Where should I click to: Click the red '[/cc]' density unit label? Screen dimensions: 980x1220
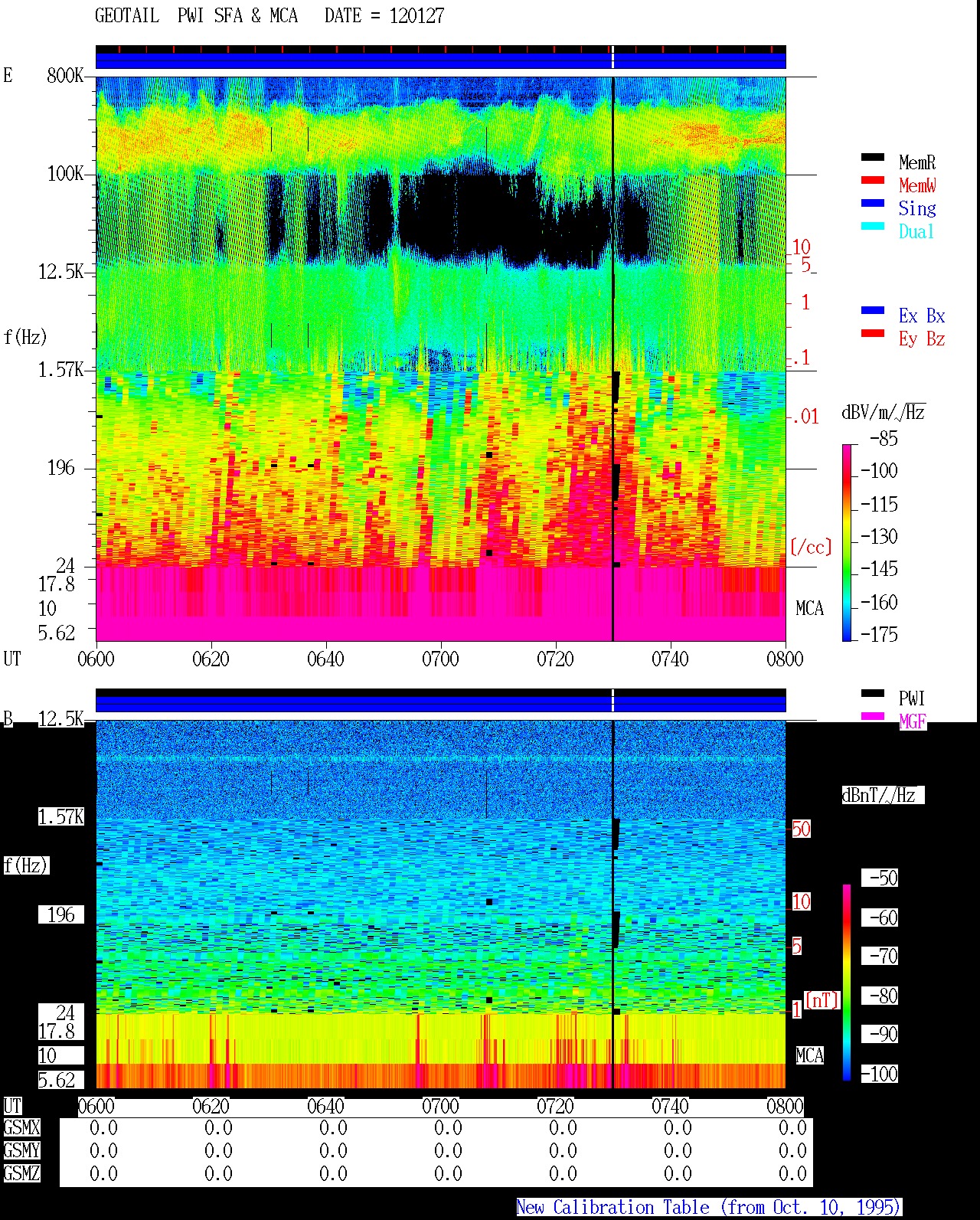[811, 547]
